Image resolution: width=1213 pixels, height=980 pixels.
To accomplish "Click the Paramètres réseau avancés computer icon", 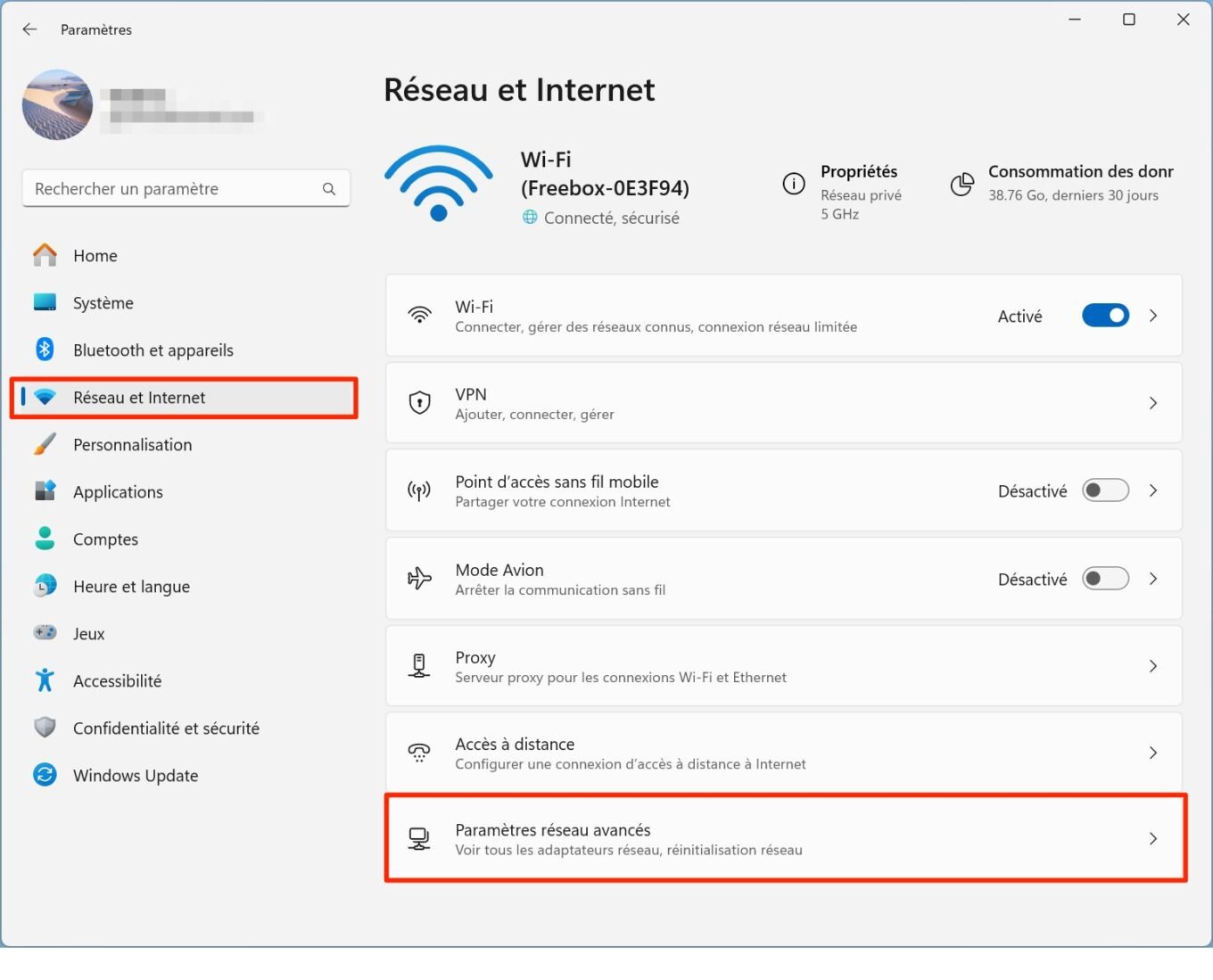I will 419,839.
